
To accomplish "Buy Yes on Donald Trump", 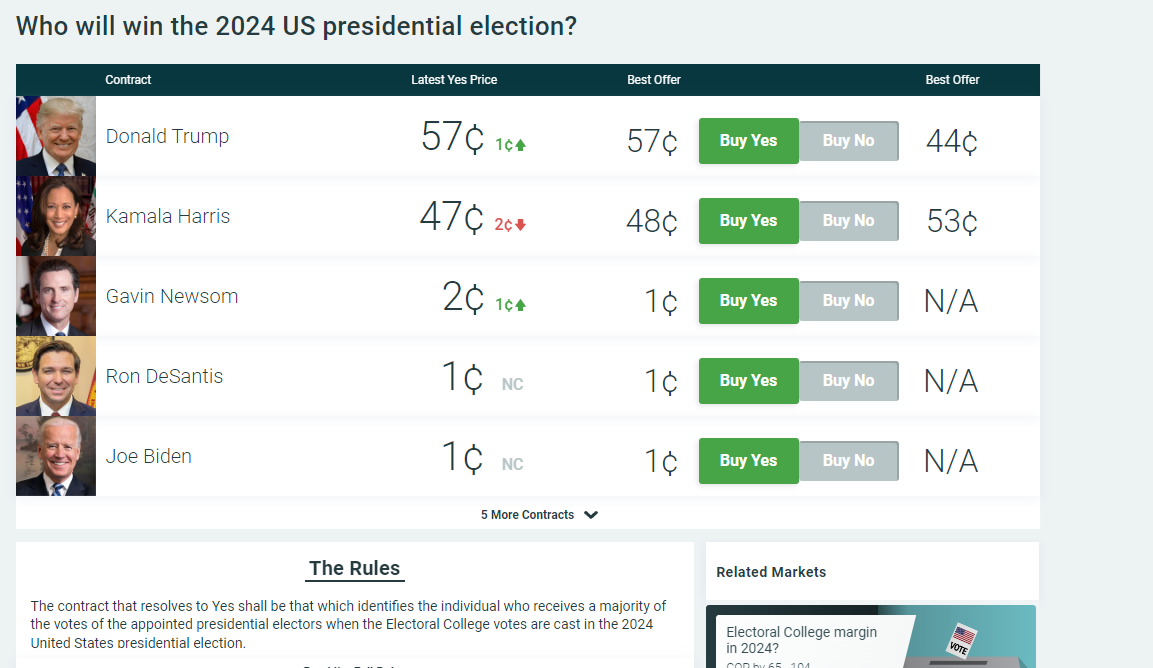I will (748, 141).
